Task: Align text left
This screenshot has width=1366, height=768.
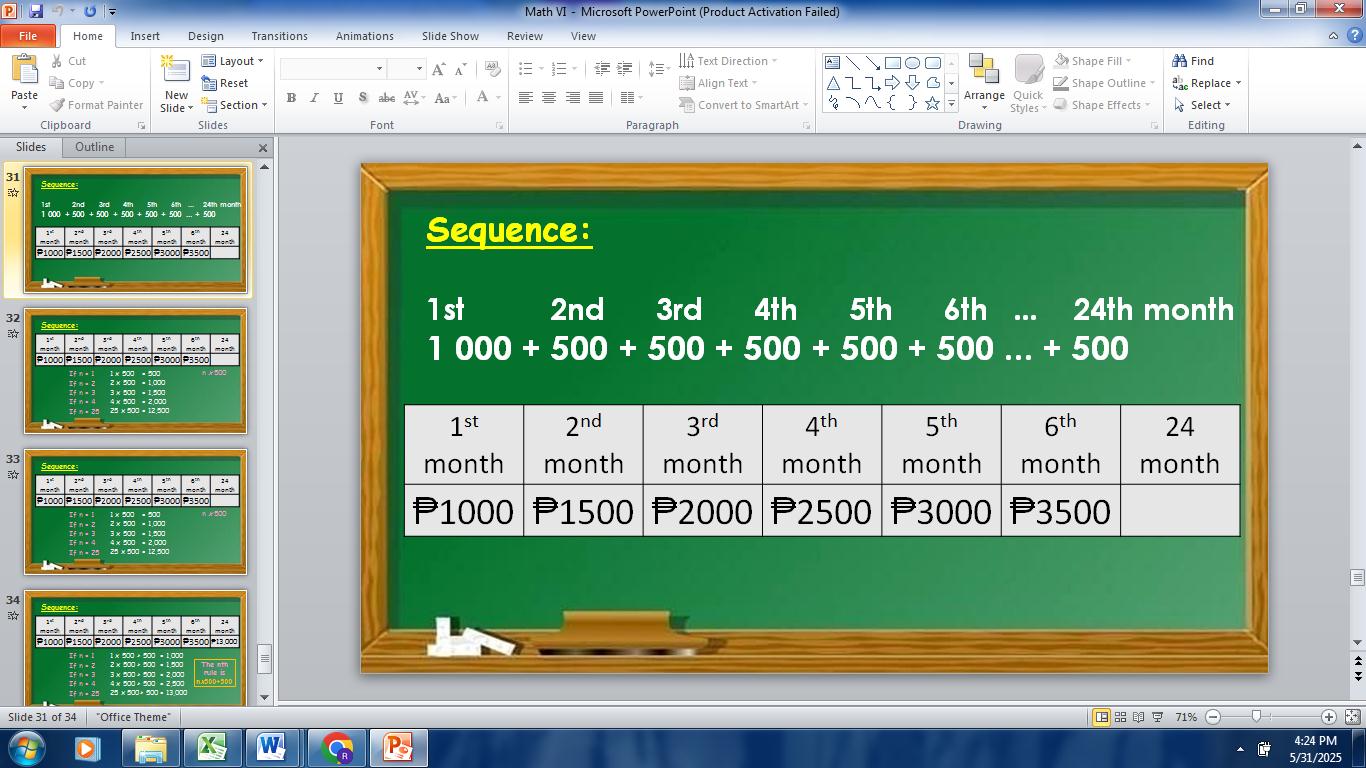Action: pos(526,98)
